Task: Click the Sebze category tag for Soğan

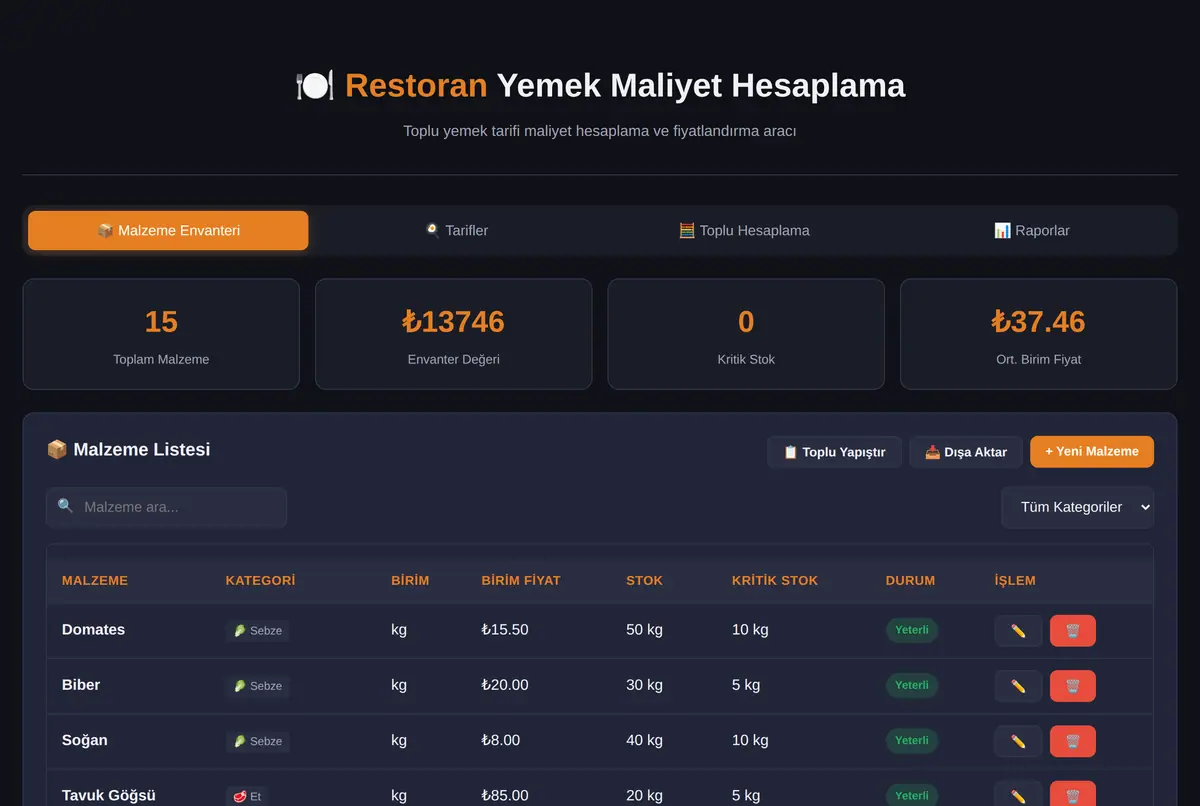Action: (x=257, y=741)
